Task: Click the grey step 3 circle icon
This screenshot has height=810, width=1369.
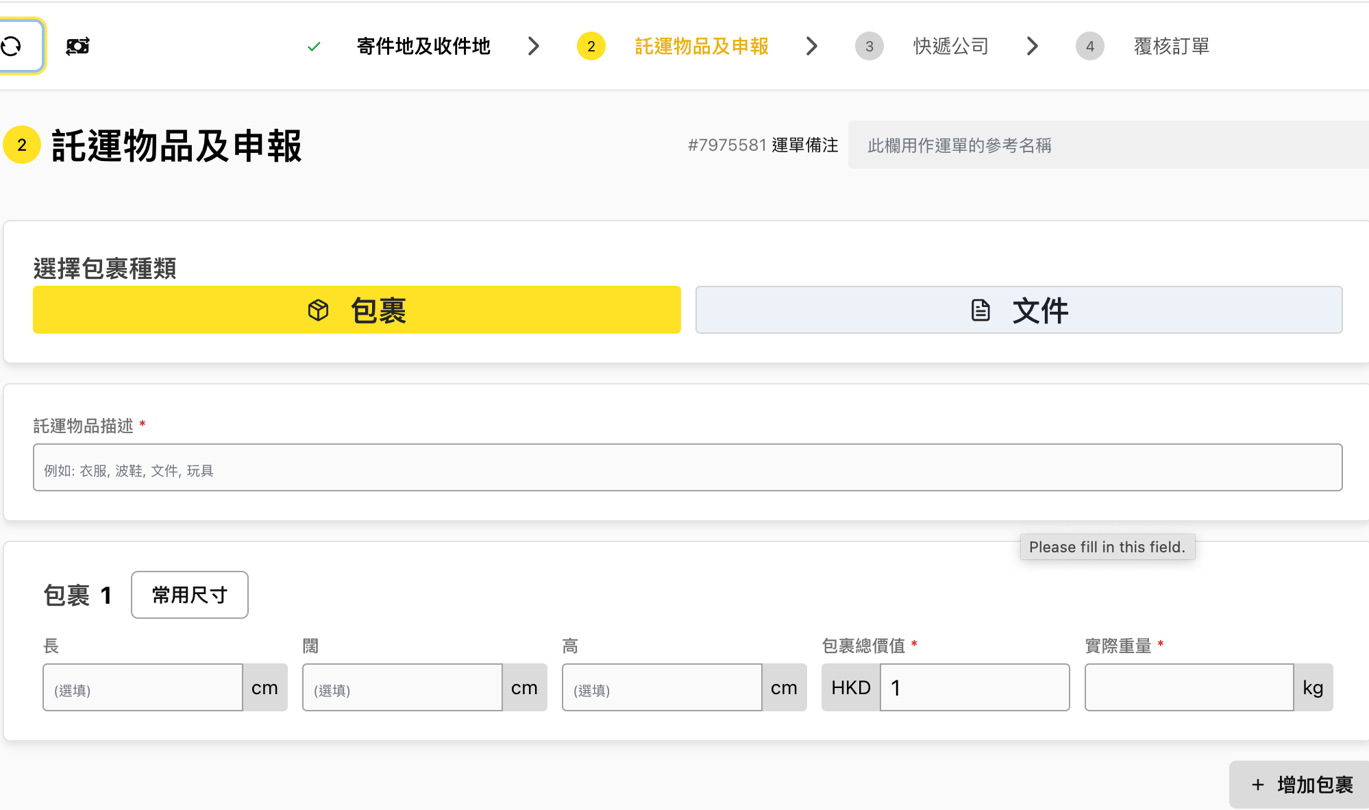Action: 869,46
